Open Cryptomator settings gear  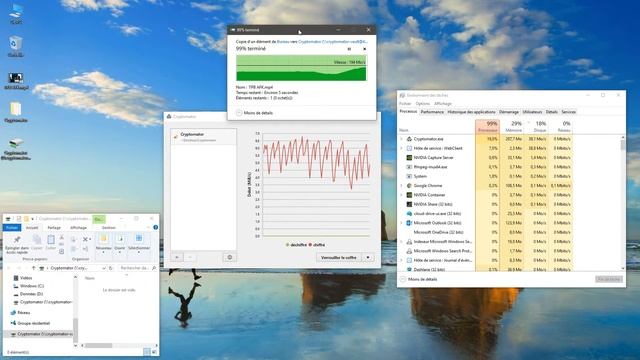coord(229,258)
